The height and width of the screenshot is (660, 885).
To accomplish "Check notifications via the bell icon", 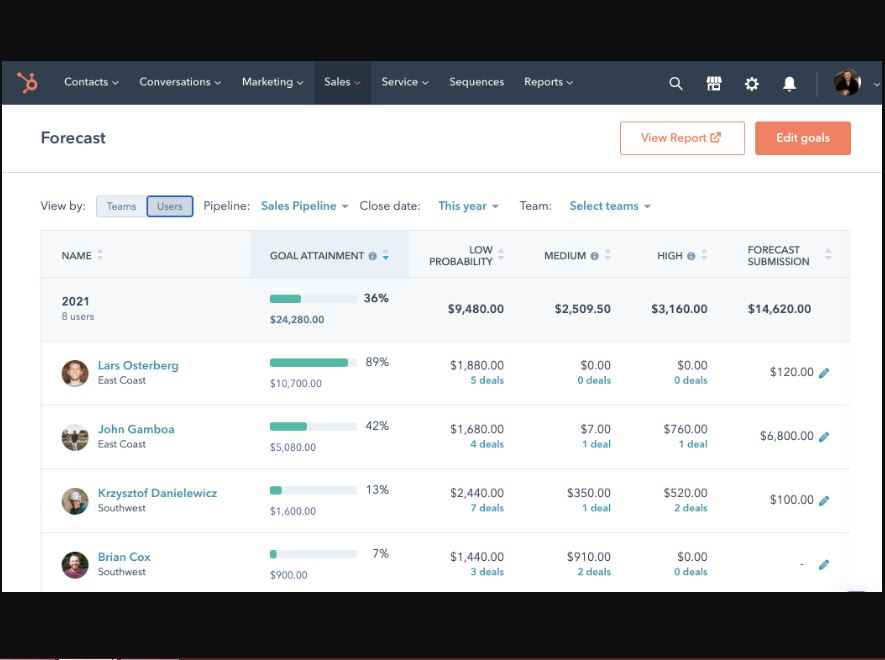I will pos(789,83).
